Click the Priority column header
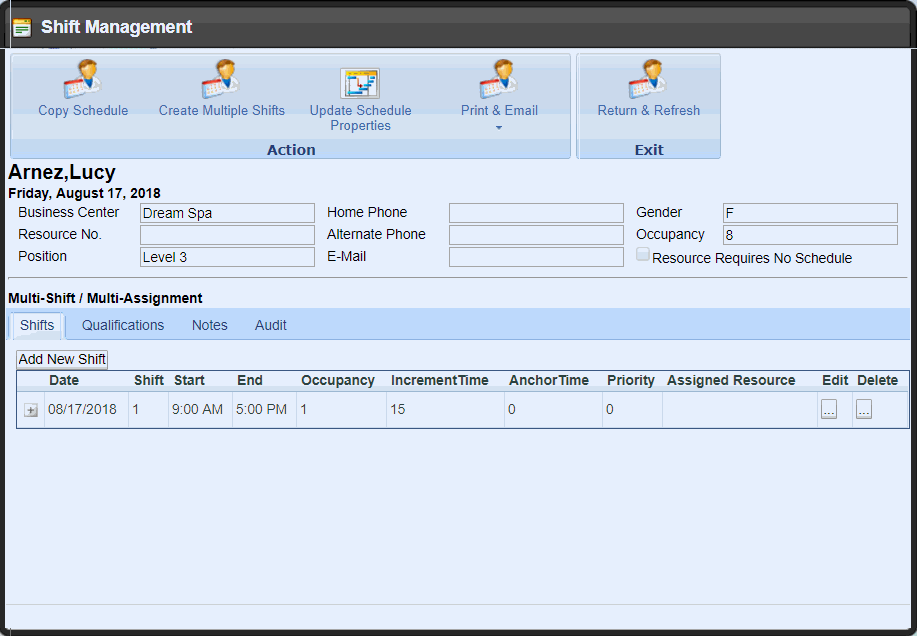The width and height of the screenshot is (917, 636). (x=630, y=381)
